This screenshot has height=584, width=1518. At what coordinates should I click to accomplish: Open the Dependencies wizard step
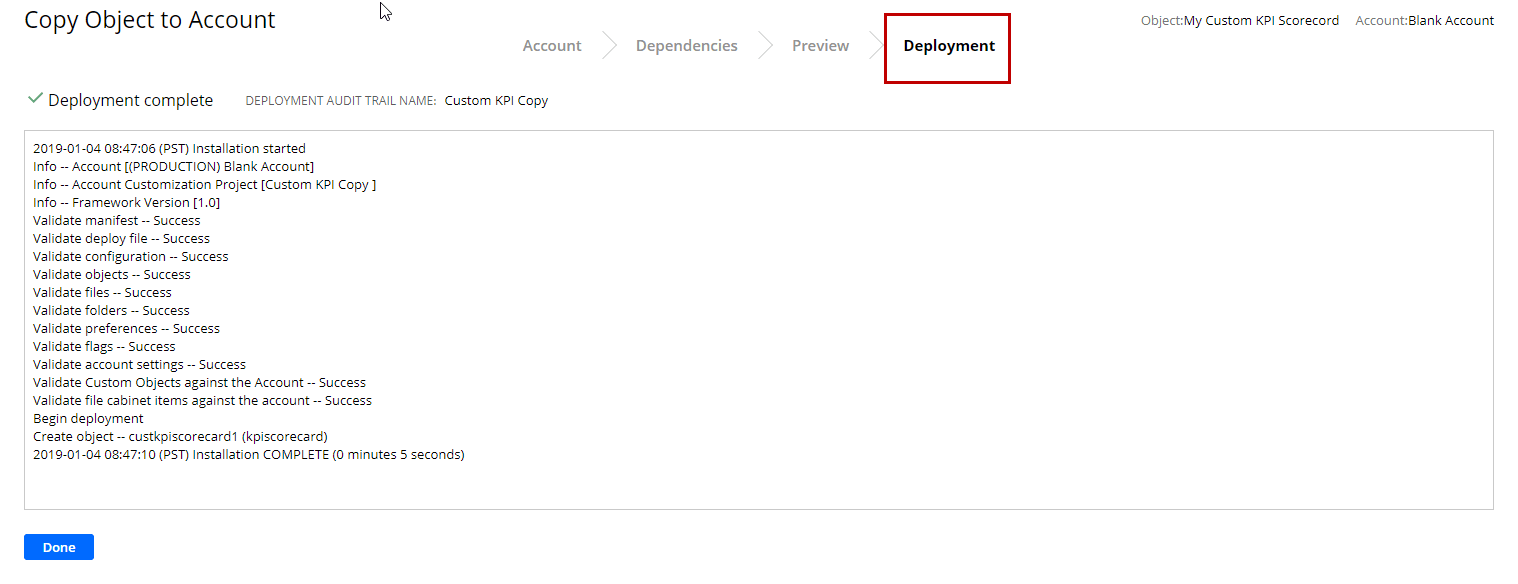(687, 46)
